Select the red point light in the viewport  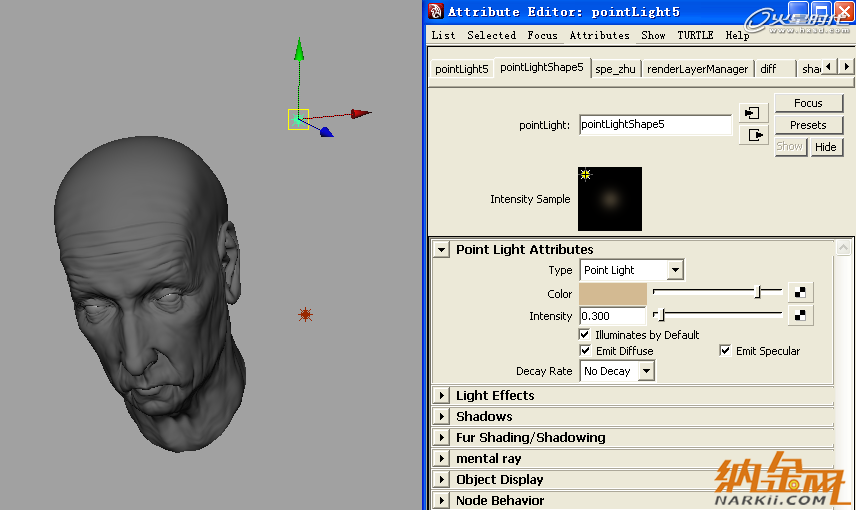pos(305,315)
